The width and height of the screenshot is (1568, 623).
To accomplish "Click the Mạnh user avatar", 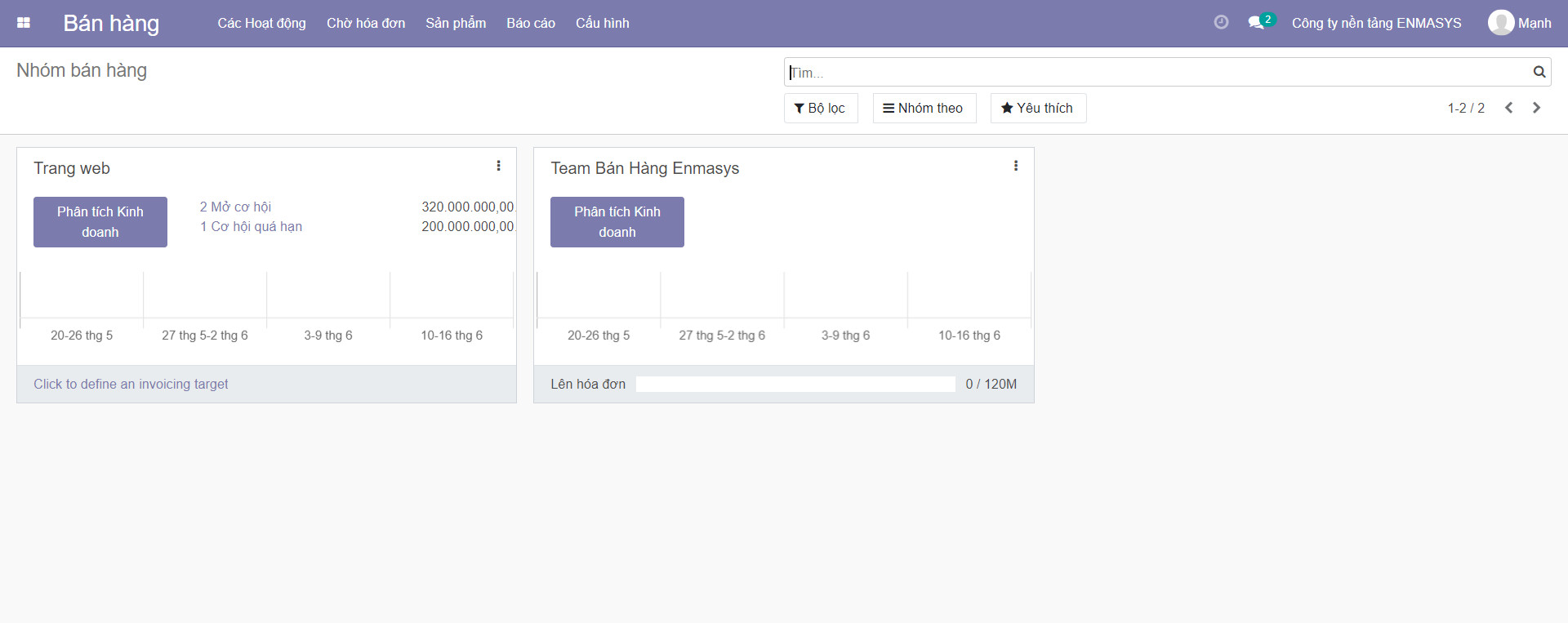I will [1500, 23].
